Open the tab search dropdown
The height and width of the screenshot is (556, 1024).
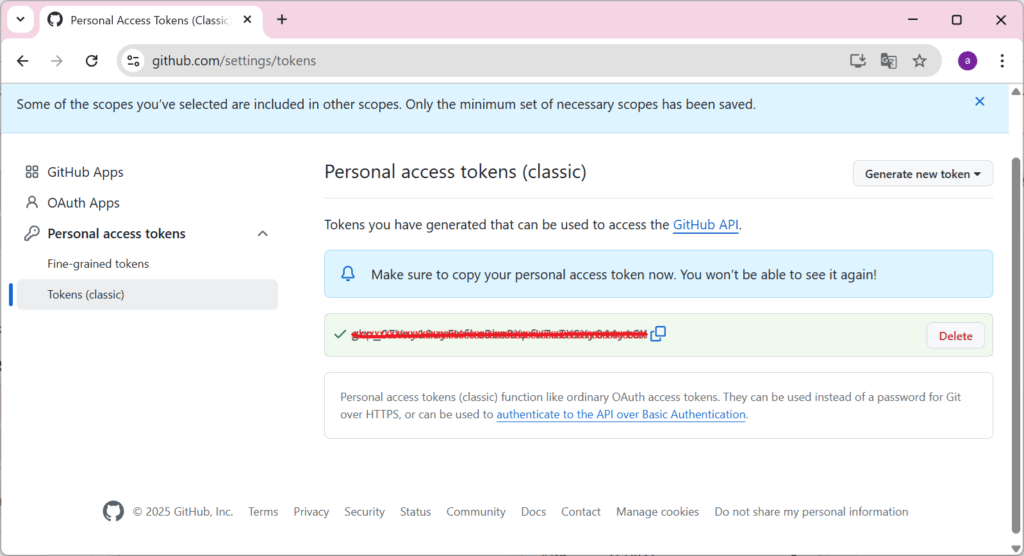point(20,19)
